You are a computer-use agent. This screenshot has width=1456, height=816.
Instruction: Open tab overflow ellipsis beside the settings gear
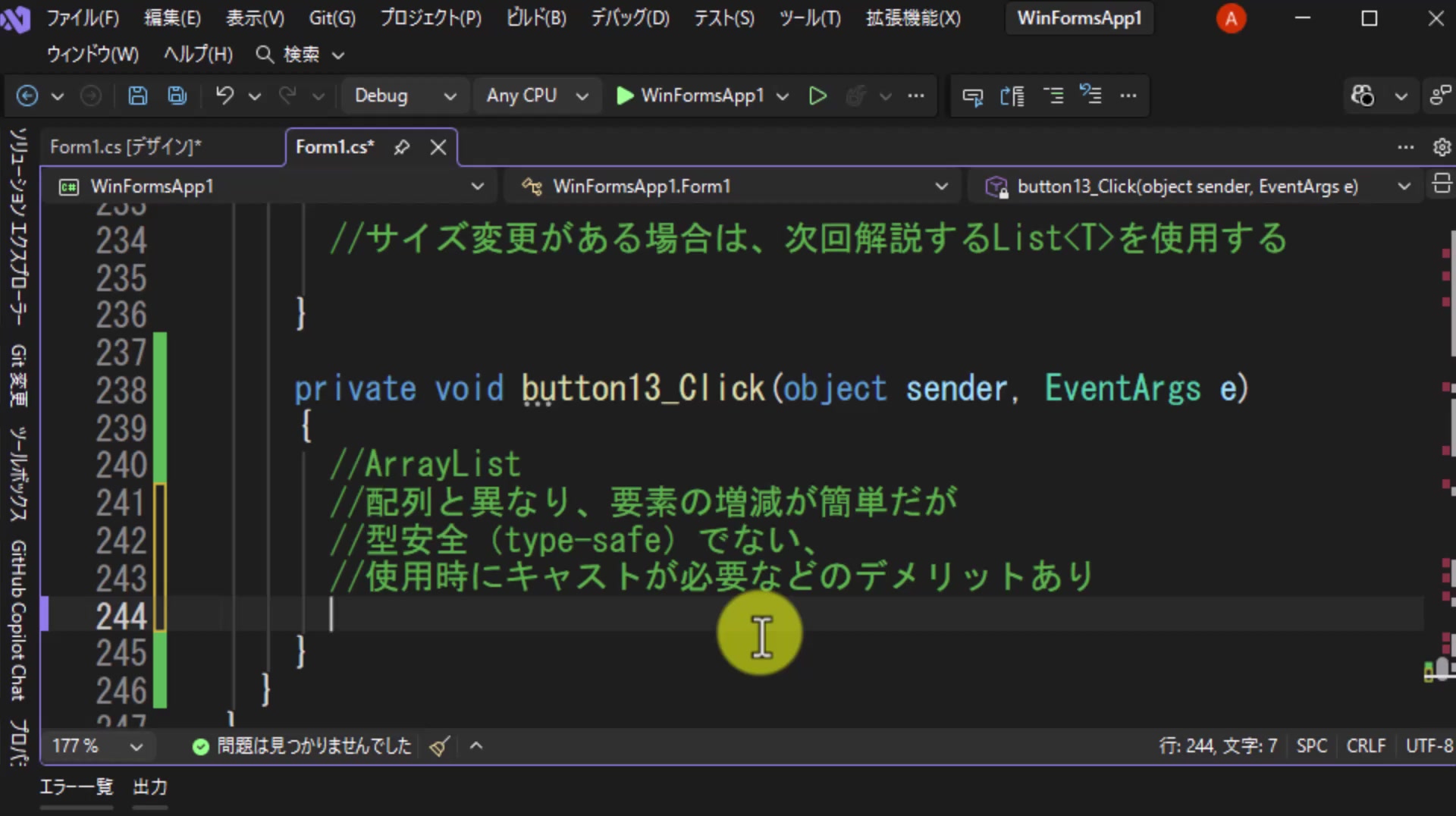[x=1406, y=147]
